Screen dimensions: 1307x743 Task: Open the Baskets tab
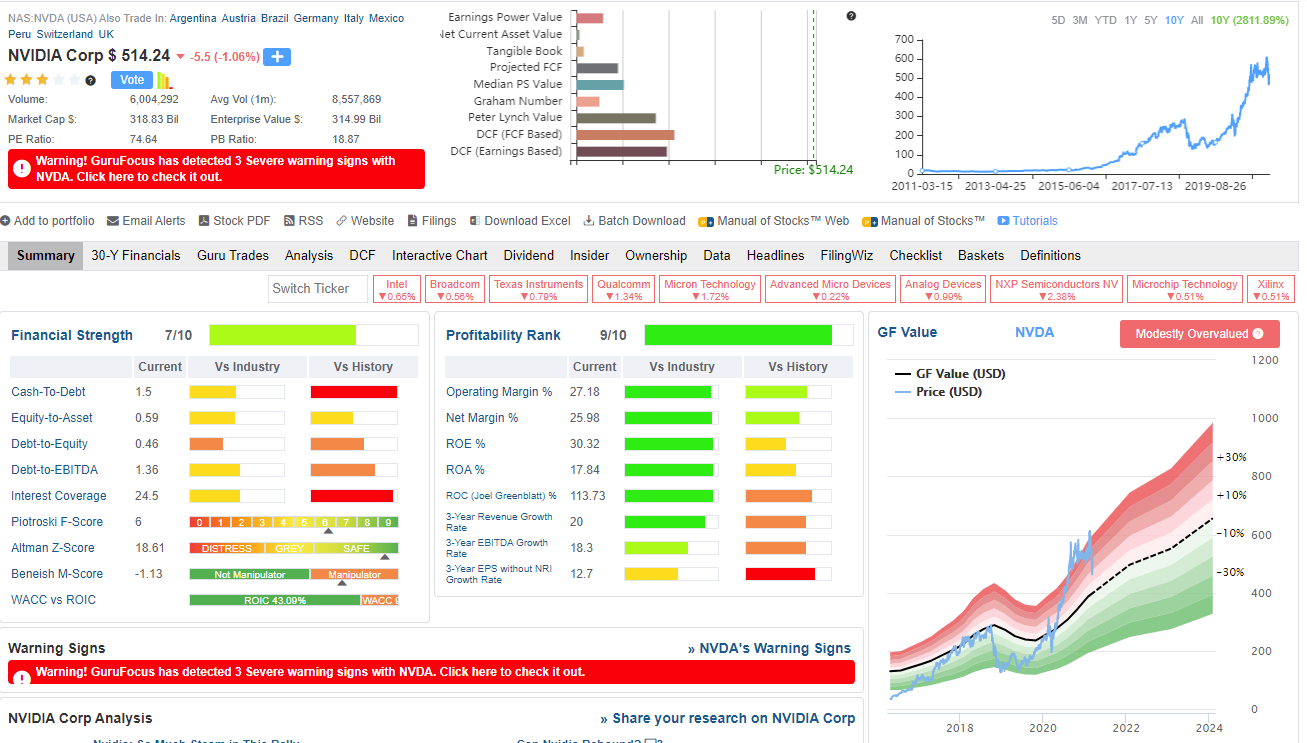point(981,255)
